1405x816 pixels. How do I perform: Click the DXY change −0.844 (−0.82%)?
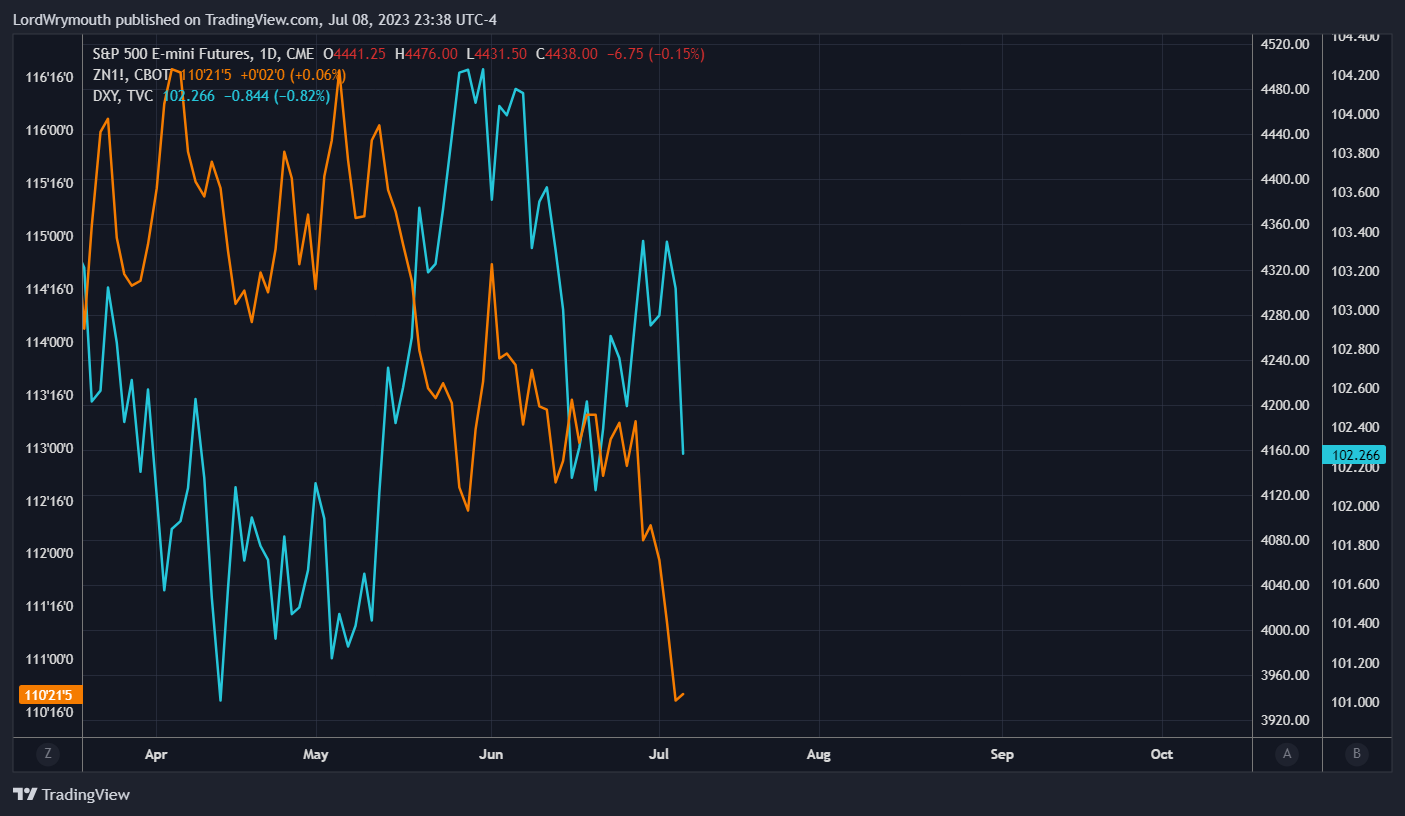click(276, 96)
